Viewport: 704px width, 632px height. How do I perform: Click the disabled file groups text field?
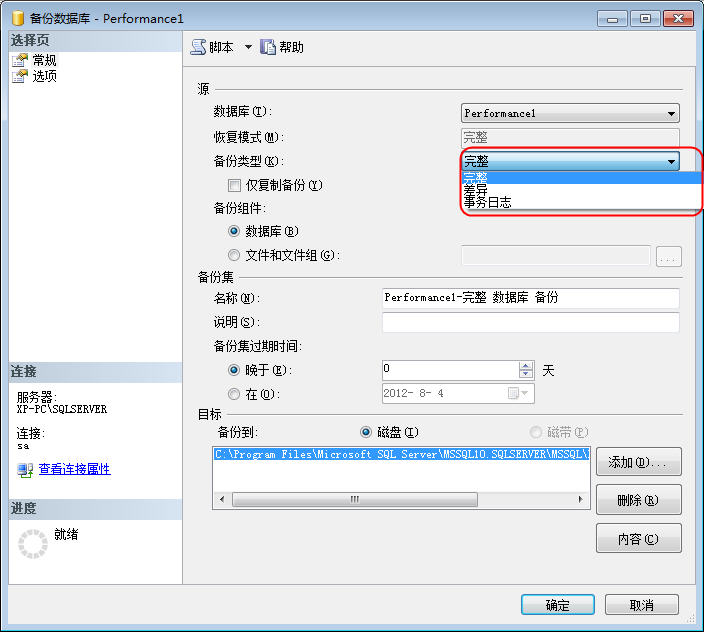tap(556, 255)
